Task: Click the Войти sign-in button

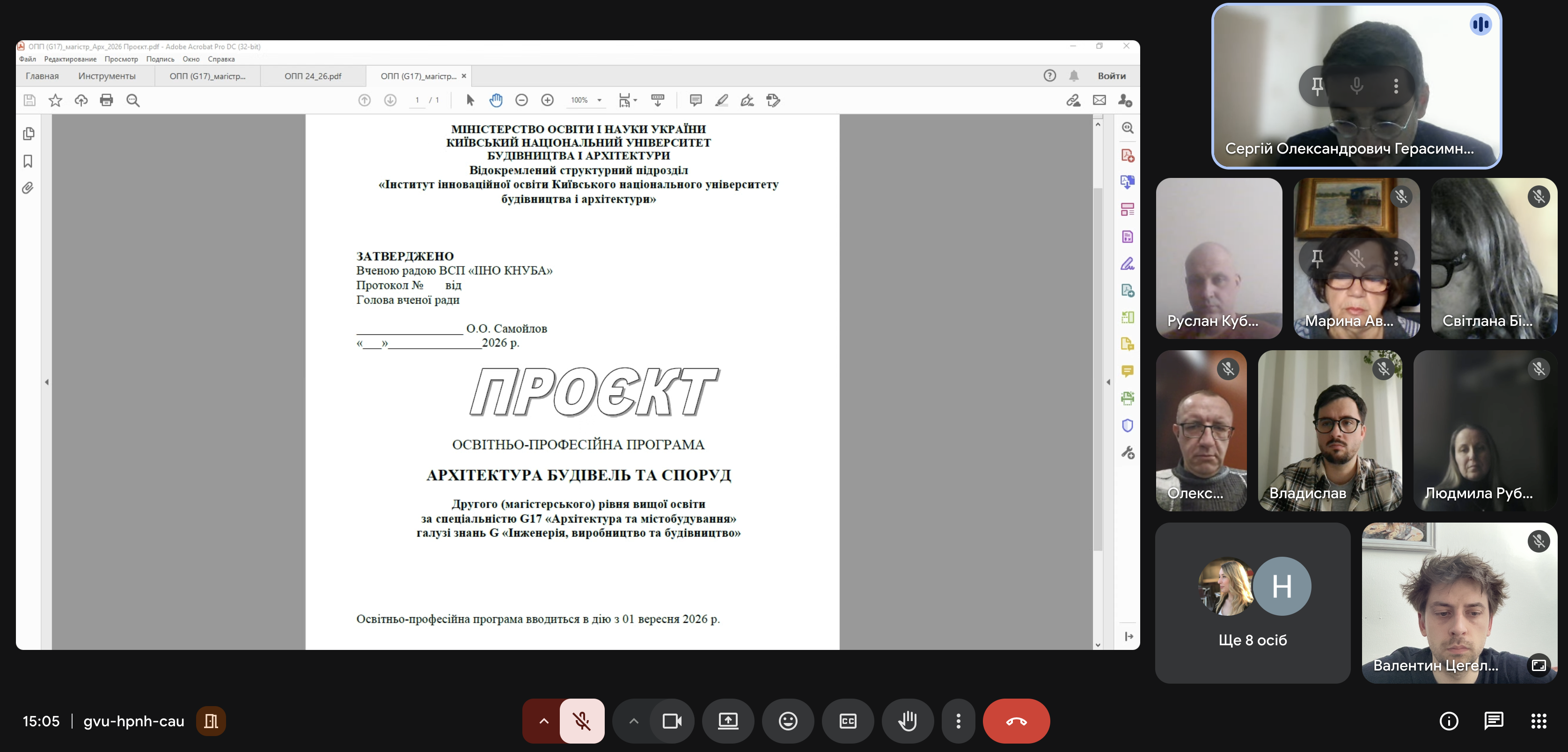Action: [1112, 76]
